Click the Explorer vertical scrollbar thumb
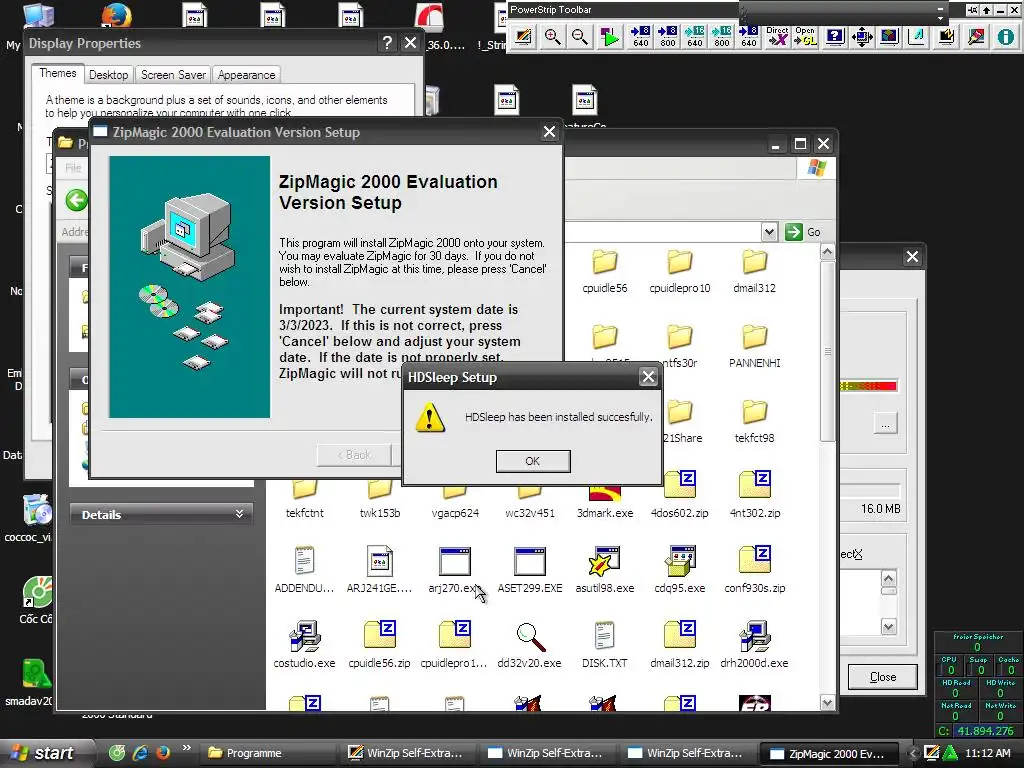 (x=827, y=351)
